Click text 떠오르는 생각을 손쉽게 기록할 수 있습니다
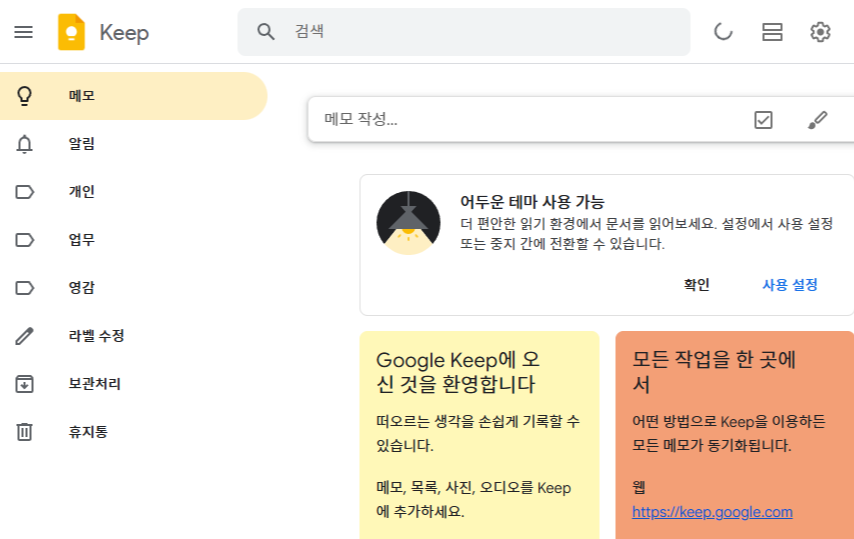Image resolution: width=854 pixels, height=539 pixels. pyautogui.click(x=478, y=433)
